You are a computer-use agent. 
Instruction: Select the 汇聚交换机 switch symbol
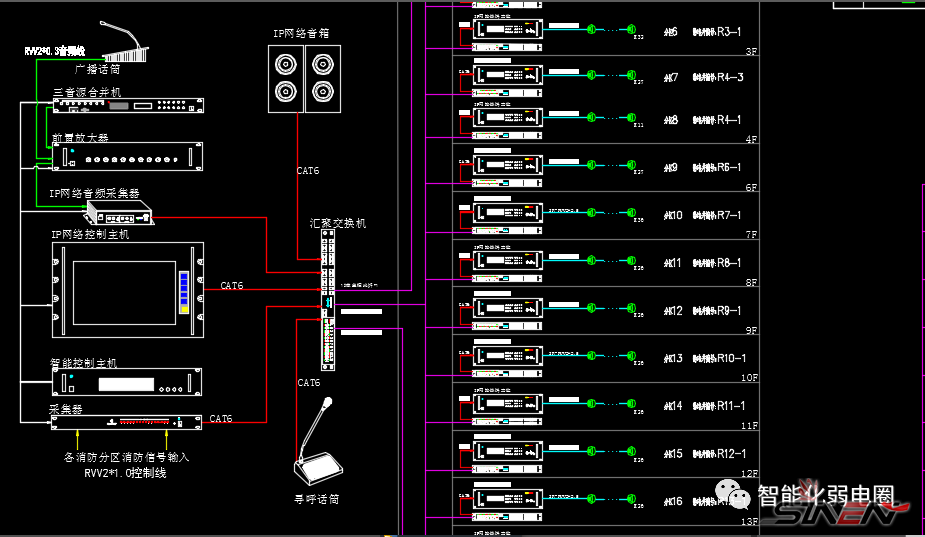(328, 300)
